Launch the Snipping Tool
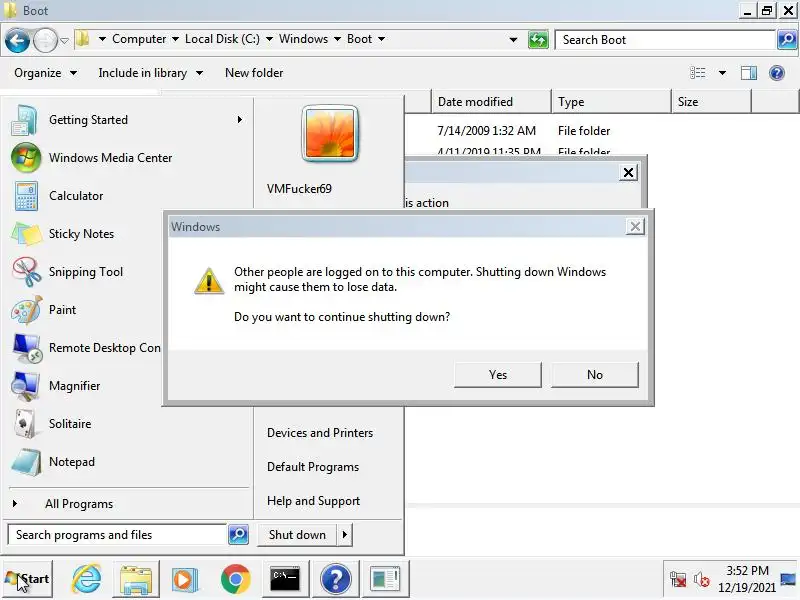Image resolution: width=800 pixels, height=600 pixels. pyautogui.click(x=85, y=272)
